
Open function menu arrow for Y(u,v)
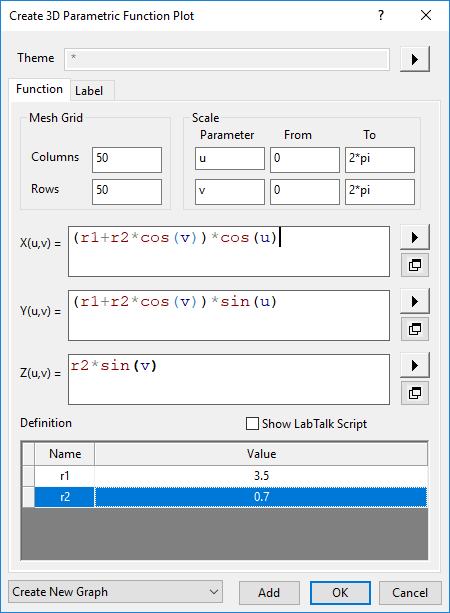tap(415, 301)
